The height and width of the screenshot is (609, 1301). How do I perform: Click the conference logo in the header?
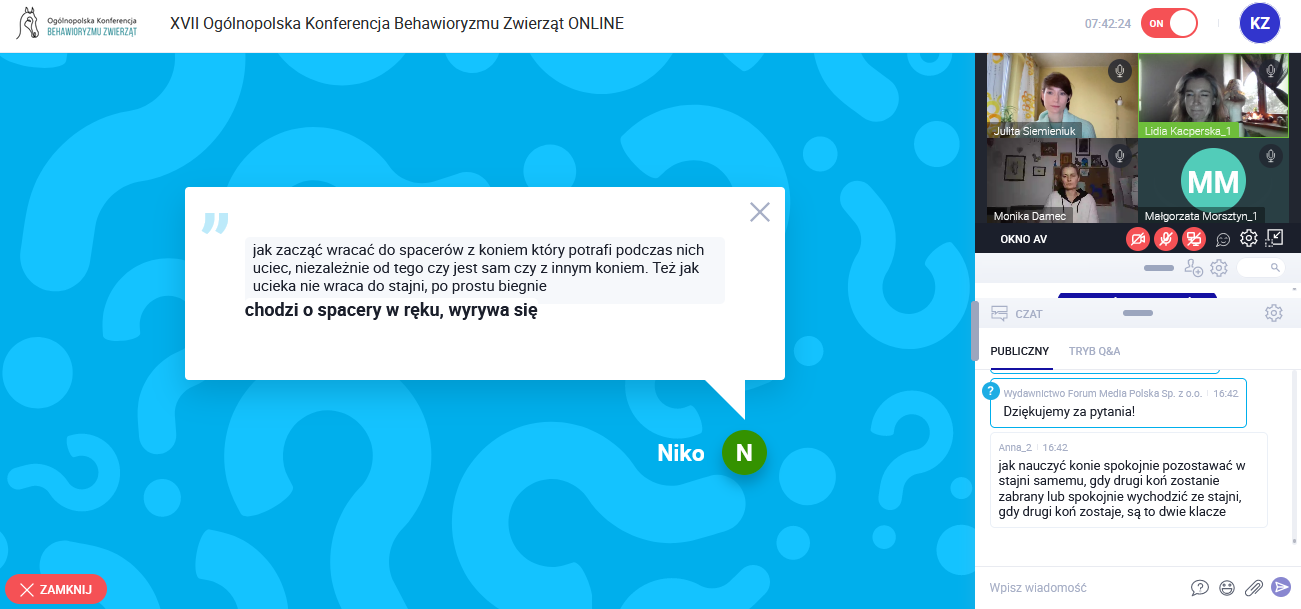77,24
